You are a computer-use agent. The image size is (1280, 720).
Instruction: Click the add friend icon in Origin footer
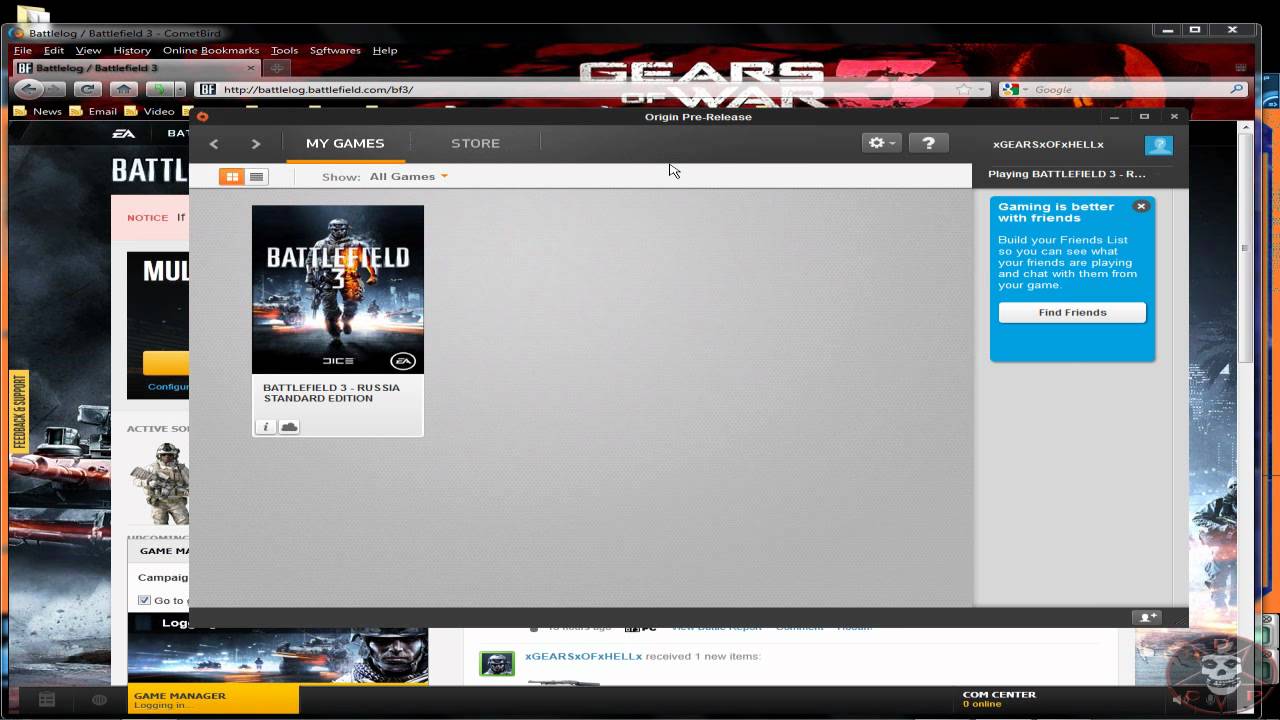tap(1147, 617)
